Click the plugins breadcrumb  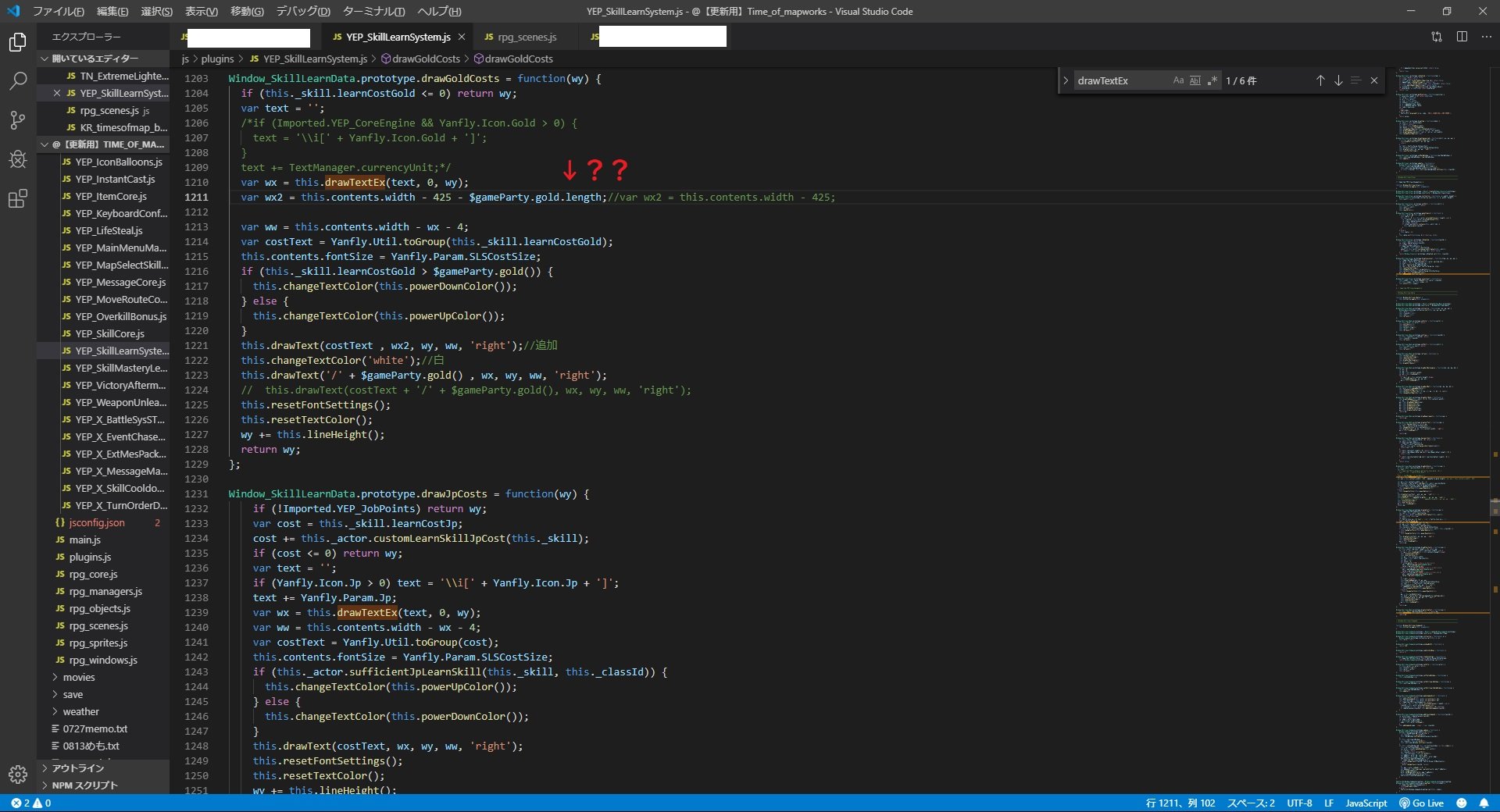[217, 59]
